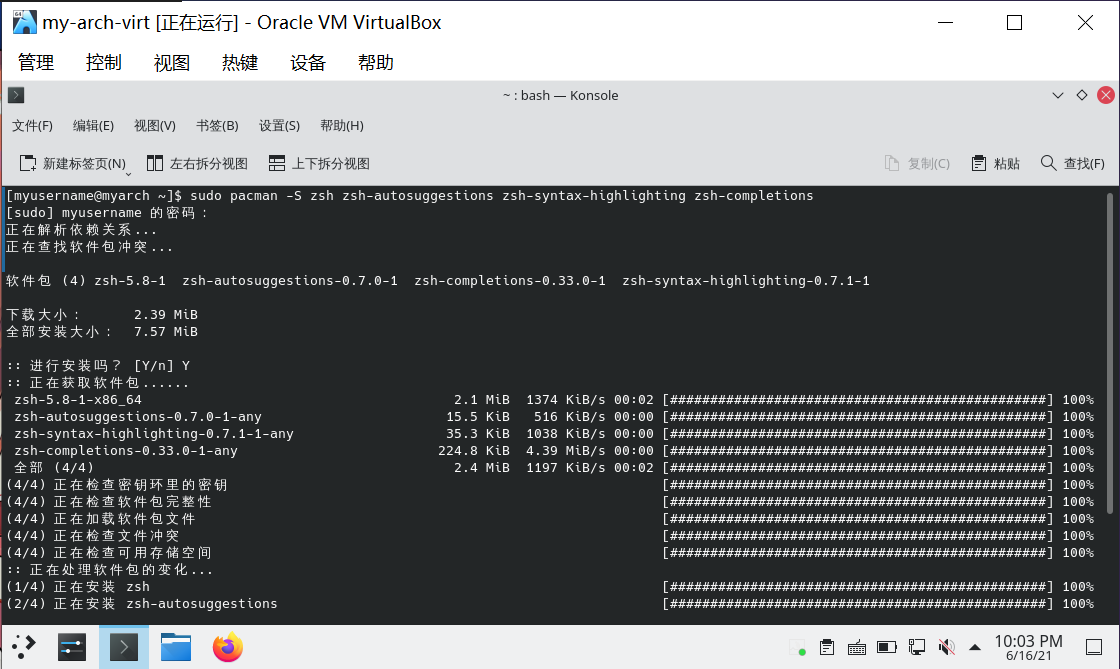
Task: Launch Firefox from the taskbar
Action: 227,647
